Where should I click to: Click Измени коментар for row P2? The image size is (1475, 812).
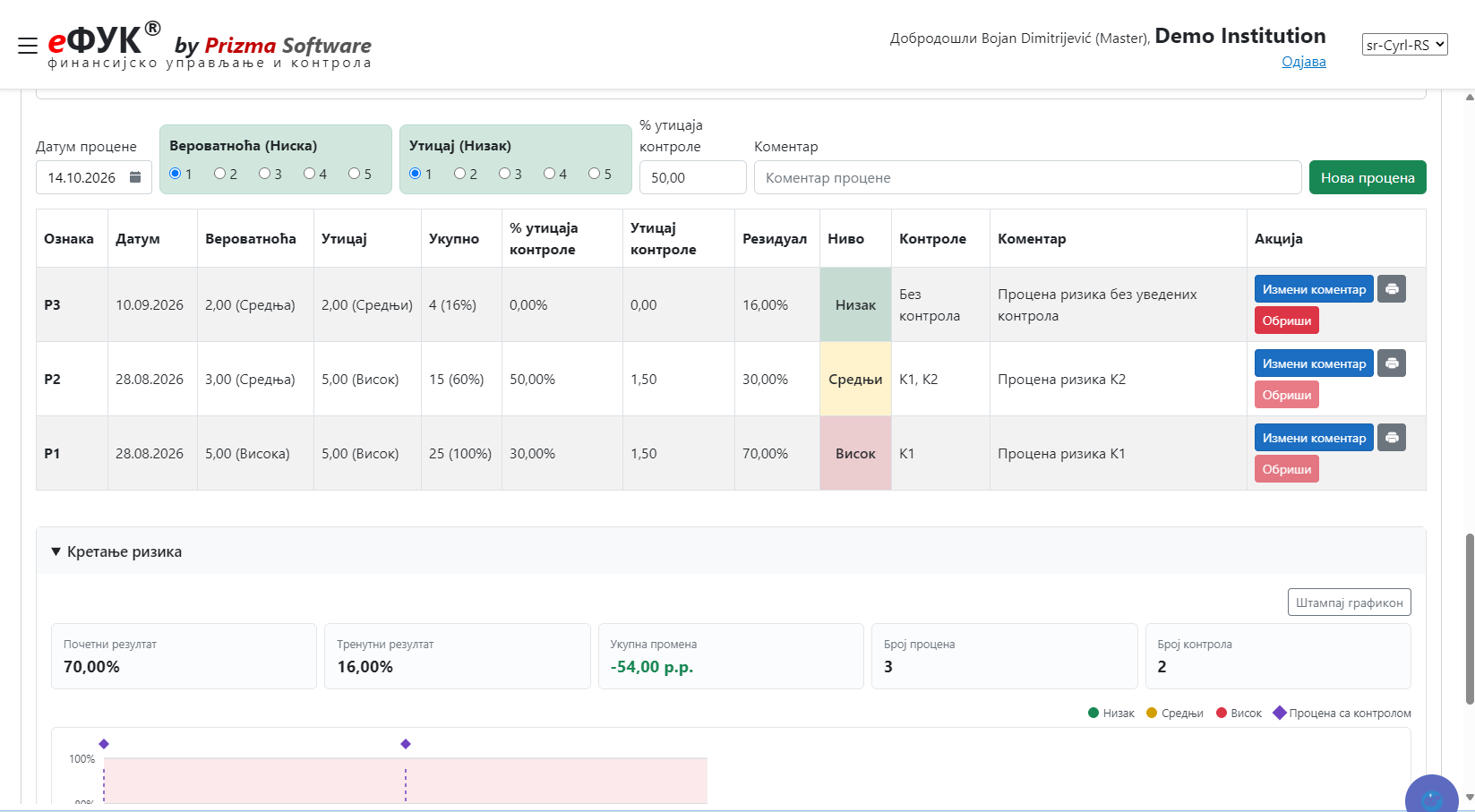click(x=1314, y=363)
